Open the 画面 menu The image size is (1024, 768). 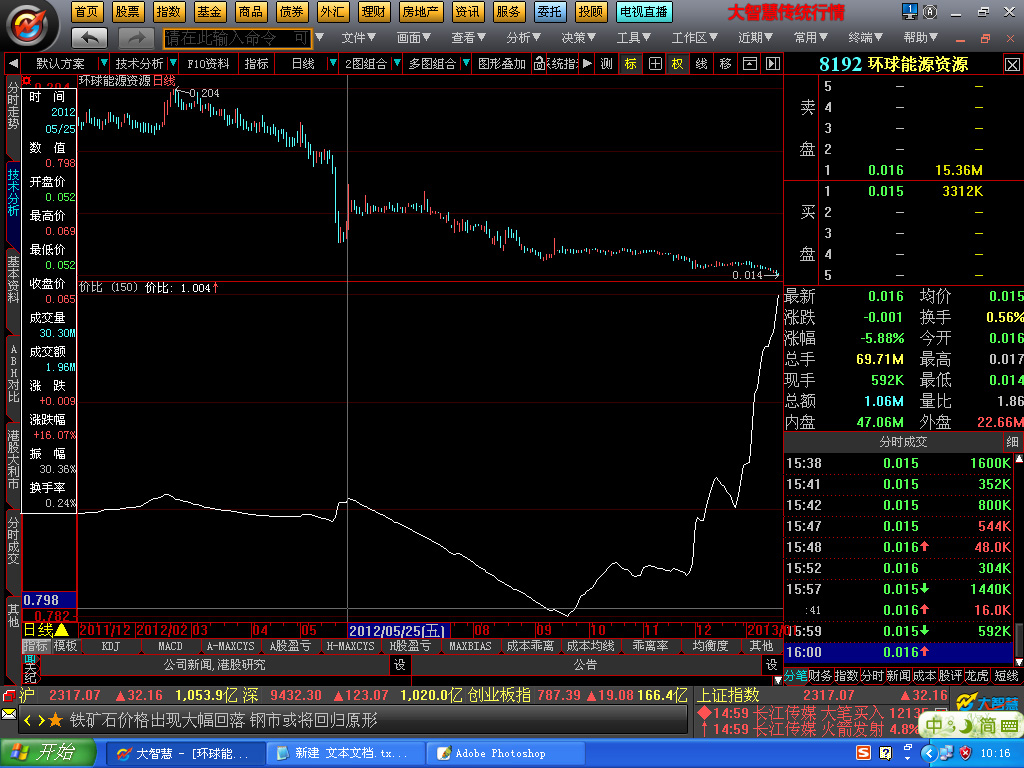click(414, 38)
